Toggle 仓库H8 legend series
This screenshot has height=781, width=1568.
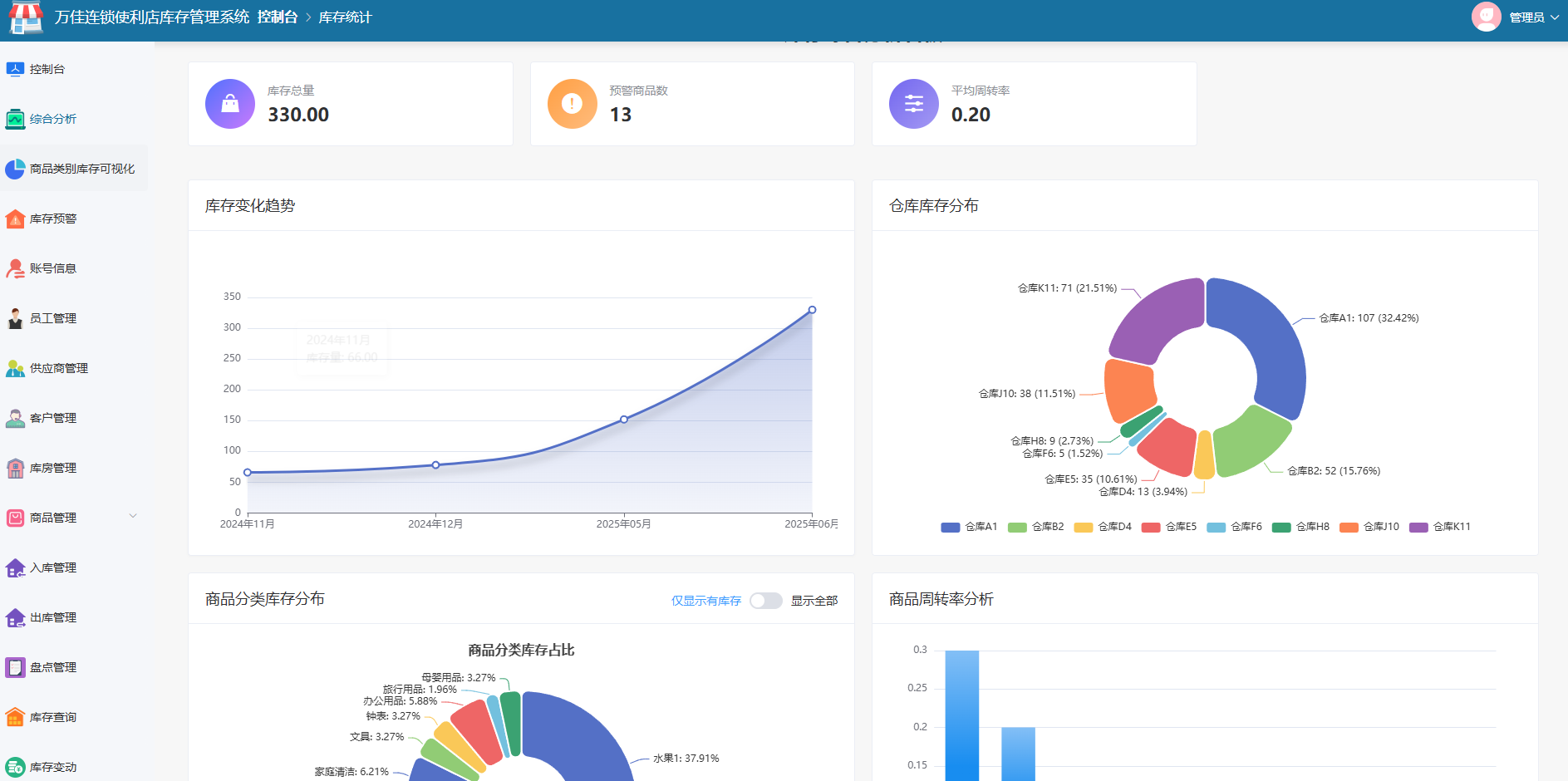pos(1300,527)
